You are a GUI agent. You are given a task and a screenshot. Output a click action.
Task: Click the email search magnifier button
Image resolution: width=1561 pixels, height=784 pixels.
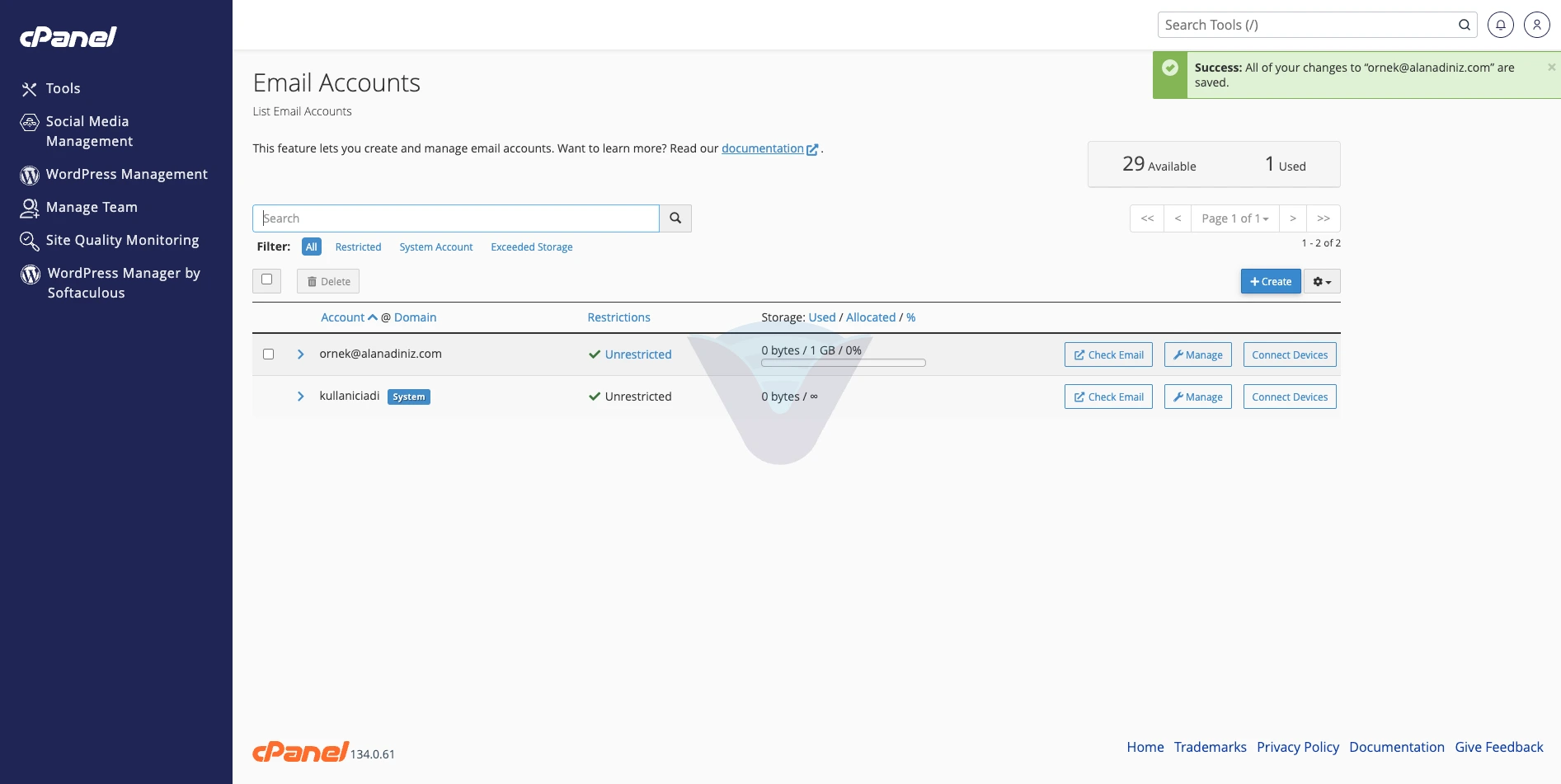(x=675, y=218)
